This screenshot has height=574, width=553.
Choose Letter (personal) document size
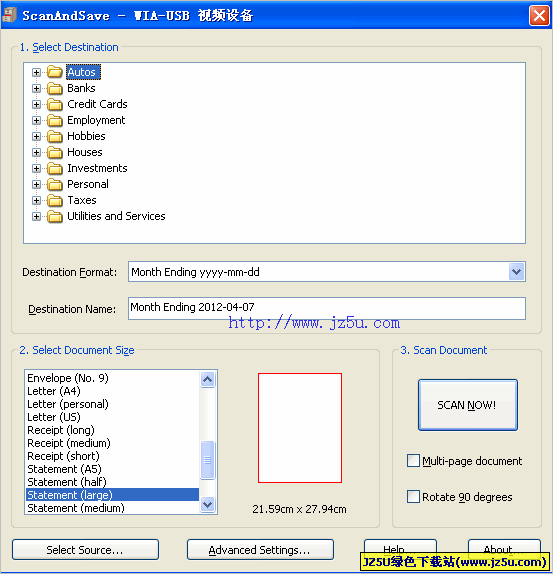pyautogui.click(x=113, y=404)
